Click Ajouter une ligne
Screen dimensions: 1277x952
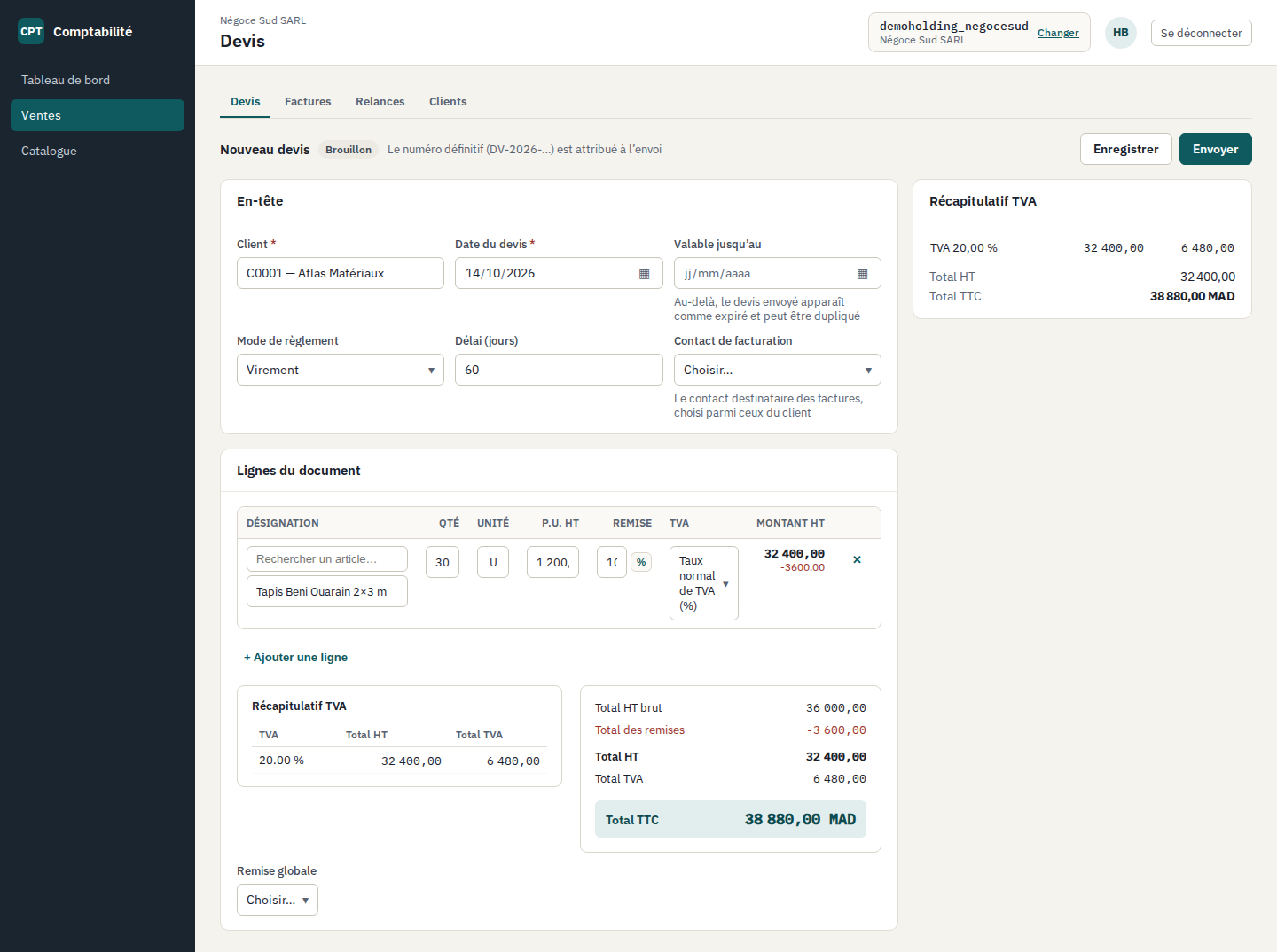coord(296,658)
